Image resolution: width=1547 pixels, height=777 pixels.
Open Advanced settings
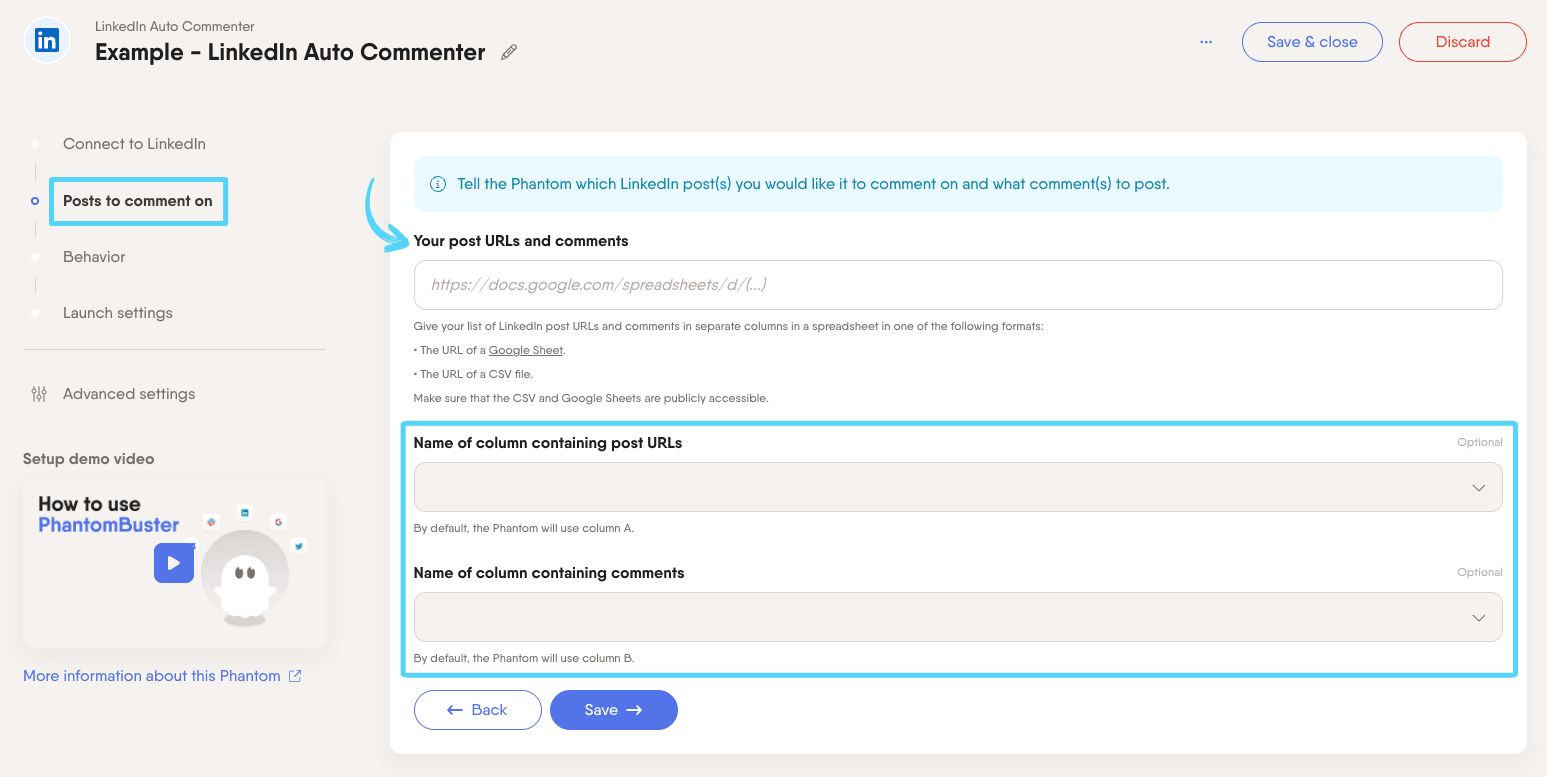(x=129, y=394)
